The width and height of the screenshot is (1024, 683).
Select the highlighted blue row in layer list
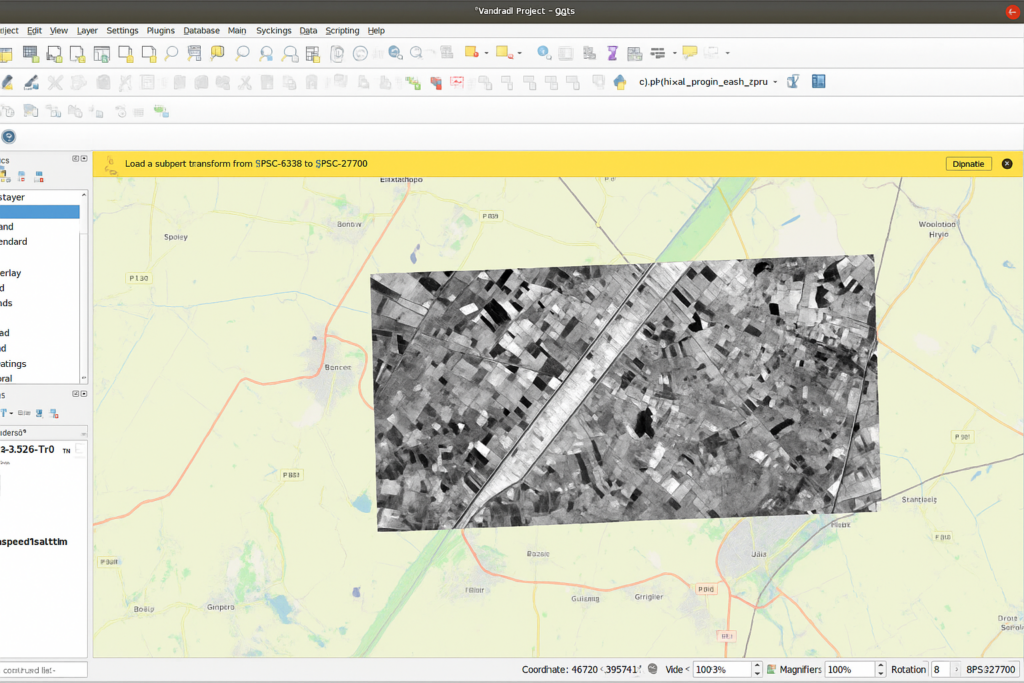point(39,212)
